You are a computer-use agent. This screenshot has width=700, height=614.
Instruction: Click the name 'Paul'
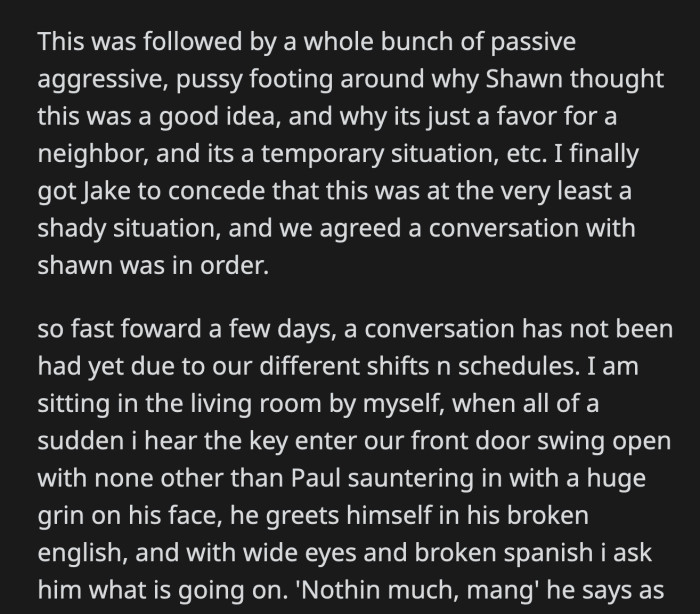pos(316,479)
